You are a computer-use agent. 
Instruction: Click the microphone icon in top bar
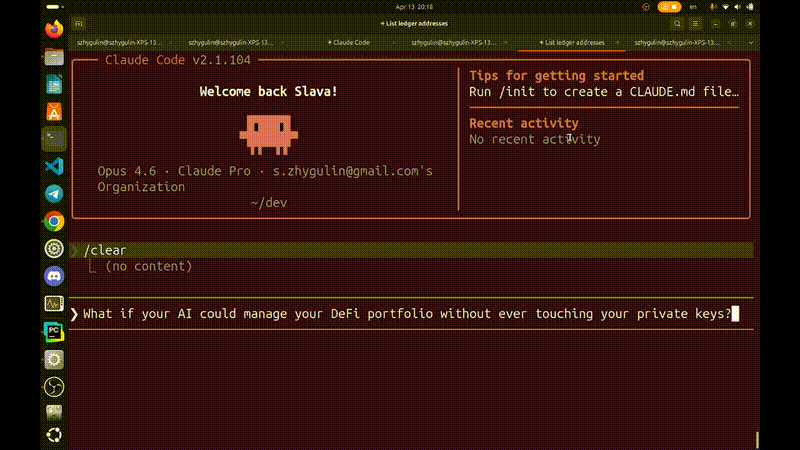[x=713, y=7]
